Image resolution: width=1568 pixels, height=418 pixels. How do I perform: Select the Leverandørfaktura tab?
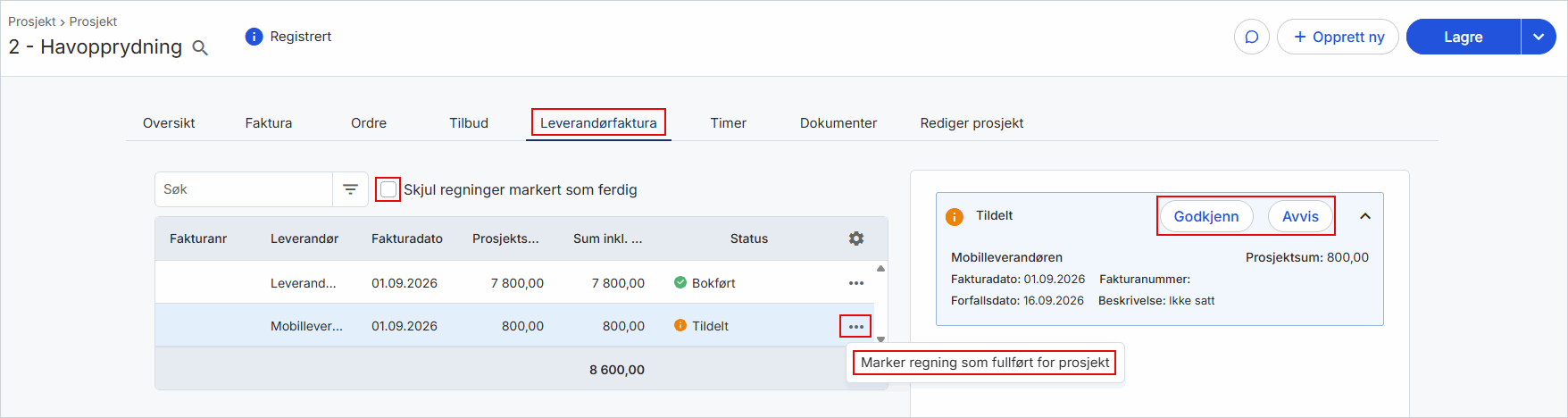pos(598,123)
